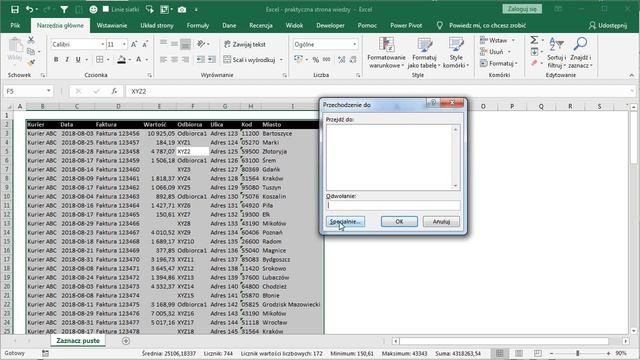
Task: Increase font size with larger A icon
Action: click(x=134, y=44)
